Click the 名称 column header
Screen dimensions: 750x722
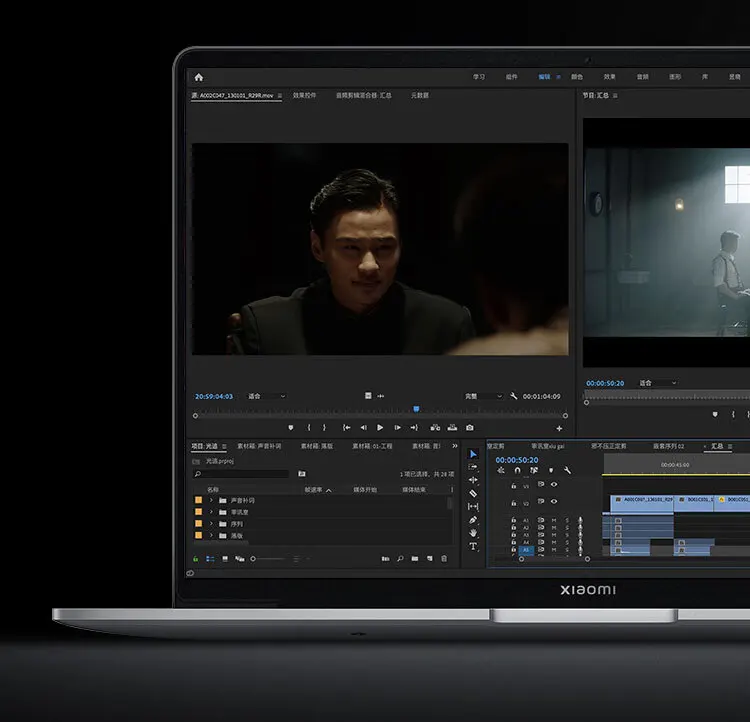point(213,490)
